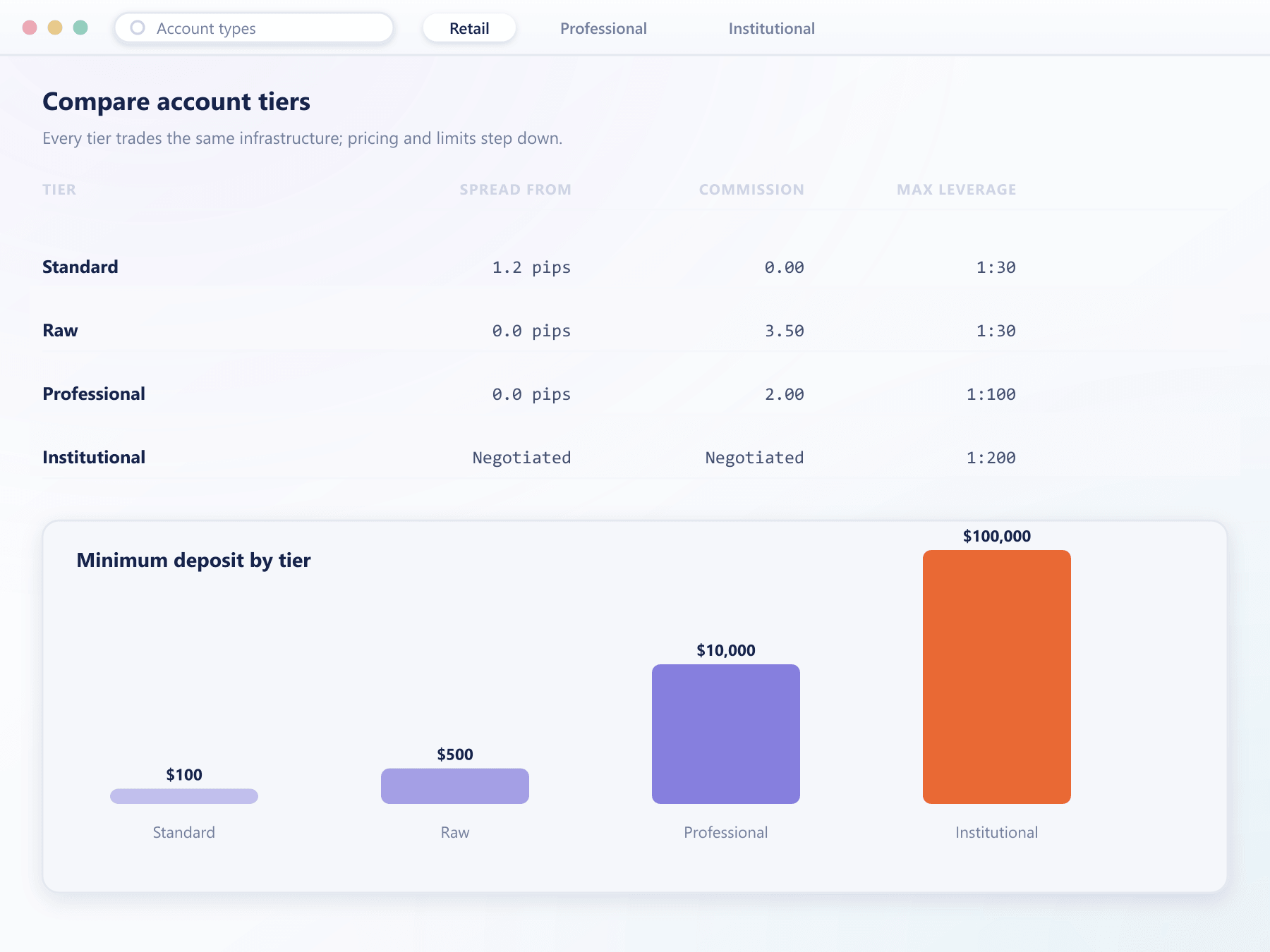Click the Raw row's 1:30 leverage

(x=996, y=331)
